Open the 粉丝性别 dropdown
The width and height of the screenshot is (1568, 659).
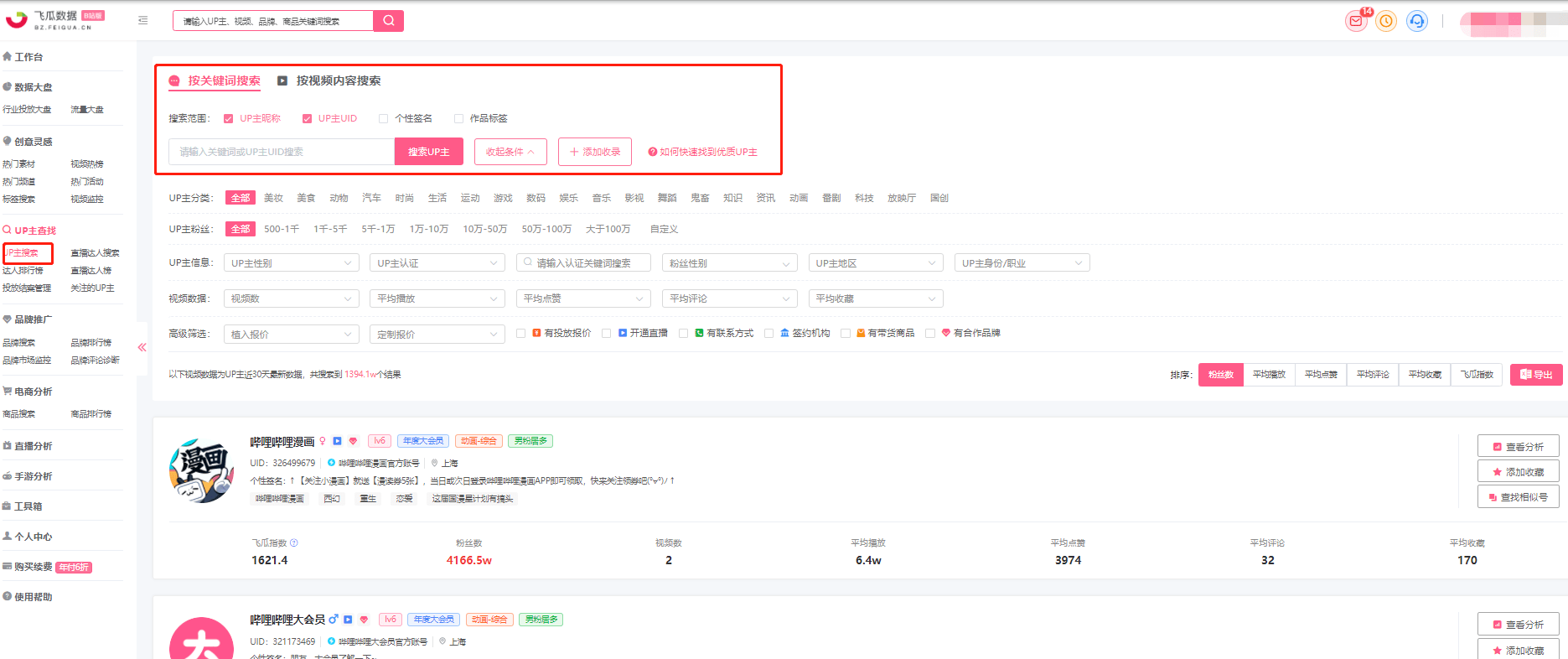729,263
